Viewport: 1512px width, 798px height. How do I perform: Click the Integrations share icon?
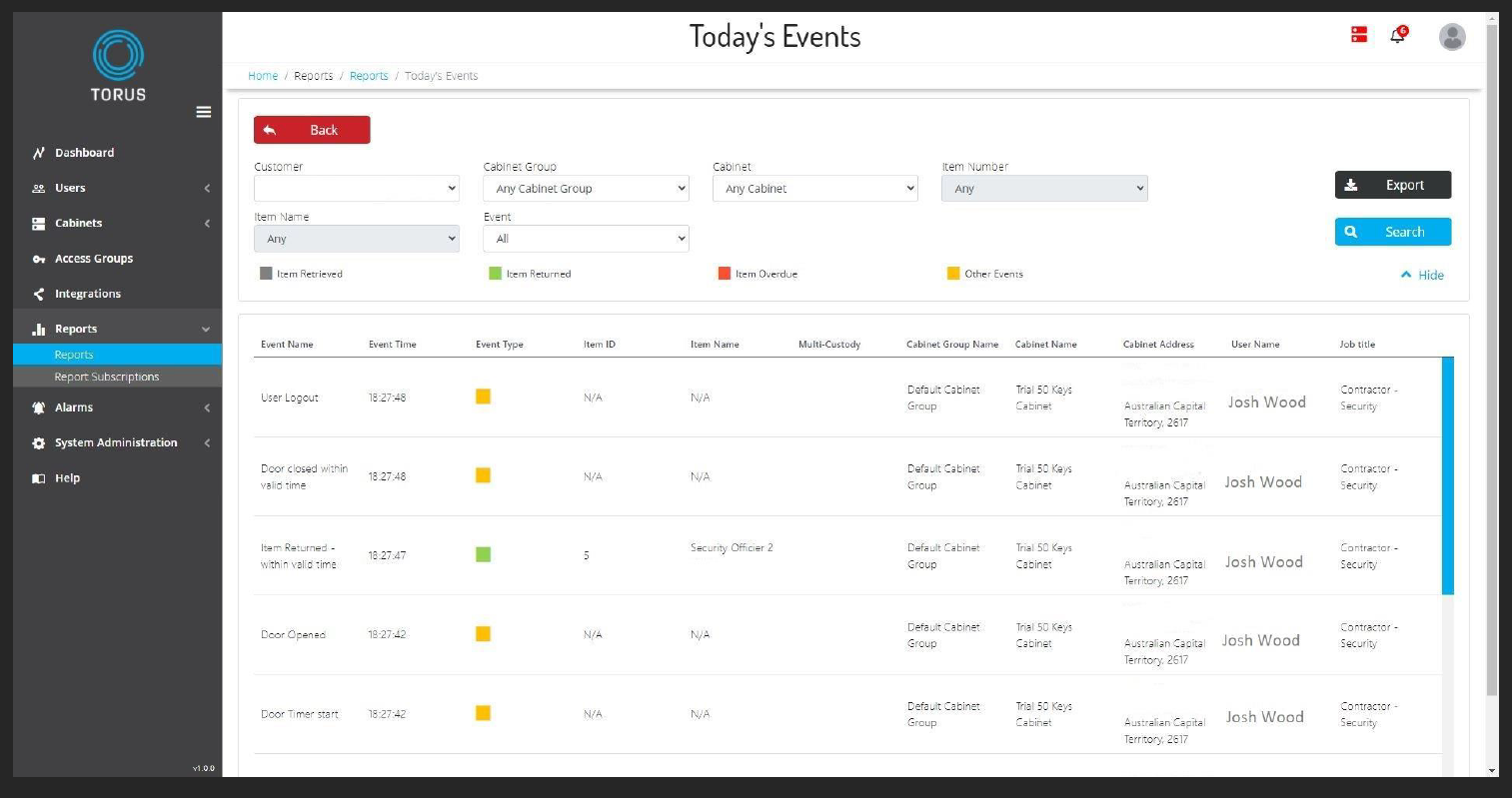point(39,294)
